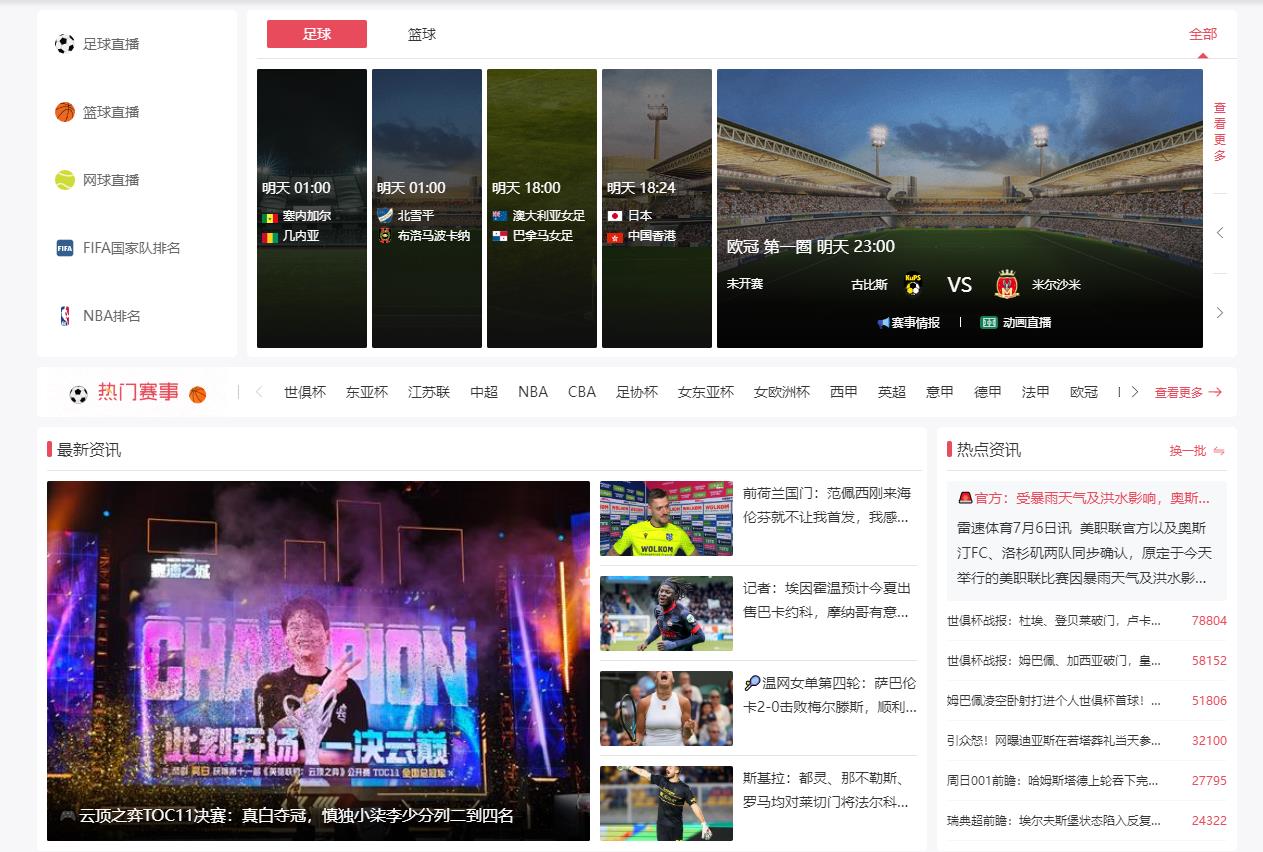Switch to the 篮球 tab
The width and height of the screenshot is (1263, 852).
coord(422,33)
